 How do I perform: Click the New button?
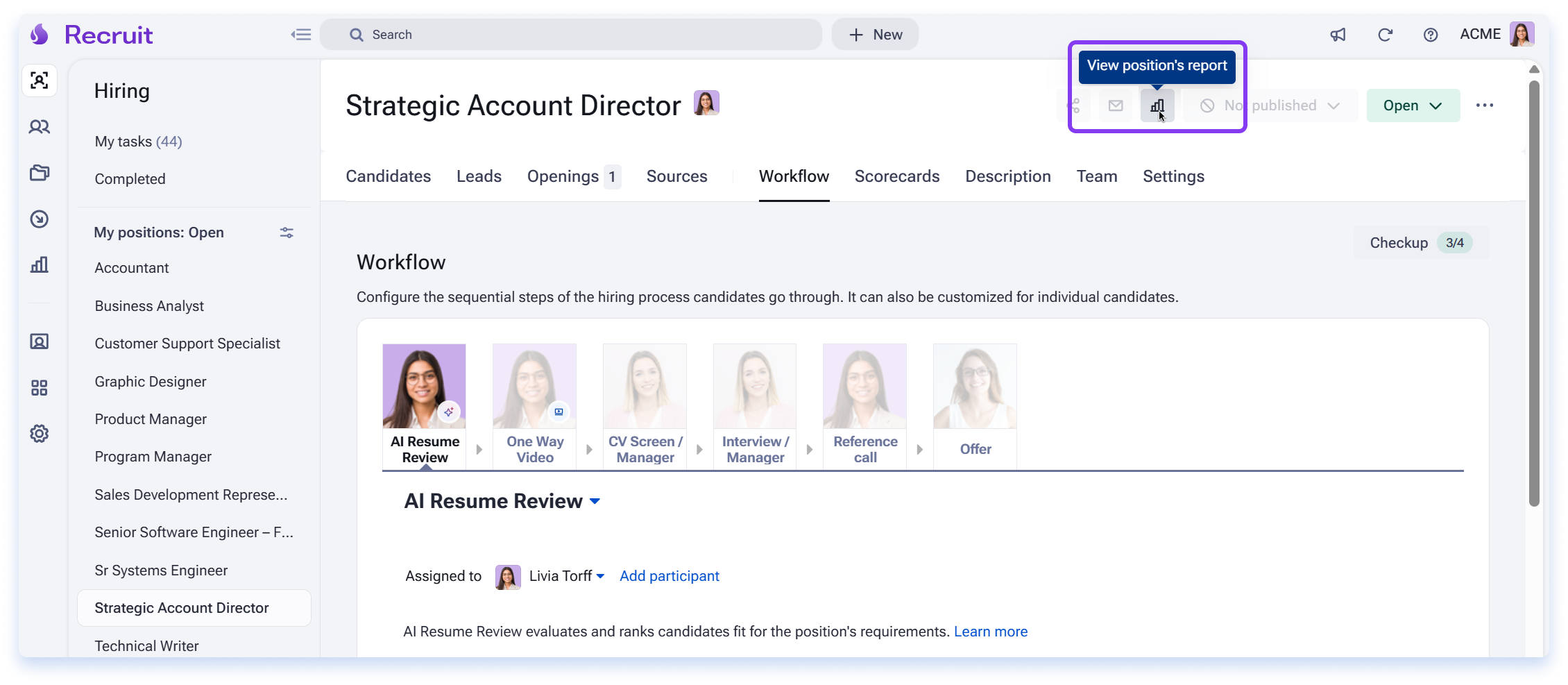(x=876, y=35)
